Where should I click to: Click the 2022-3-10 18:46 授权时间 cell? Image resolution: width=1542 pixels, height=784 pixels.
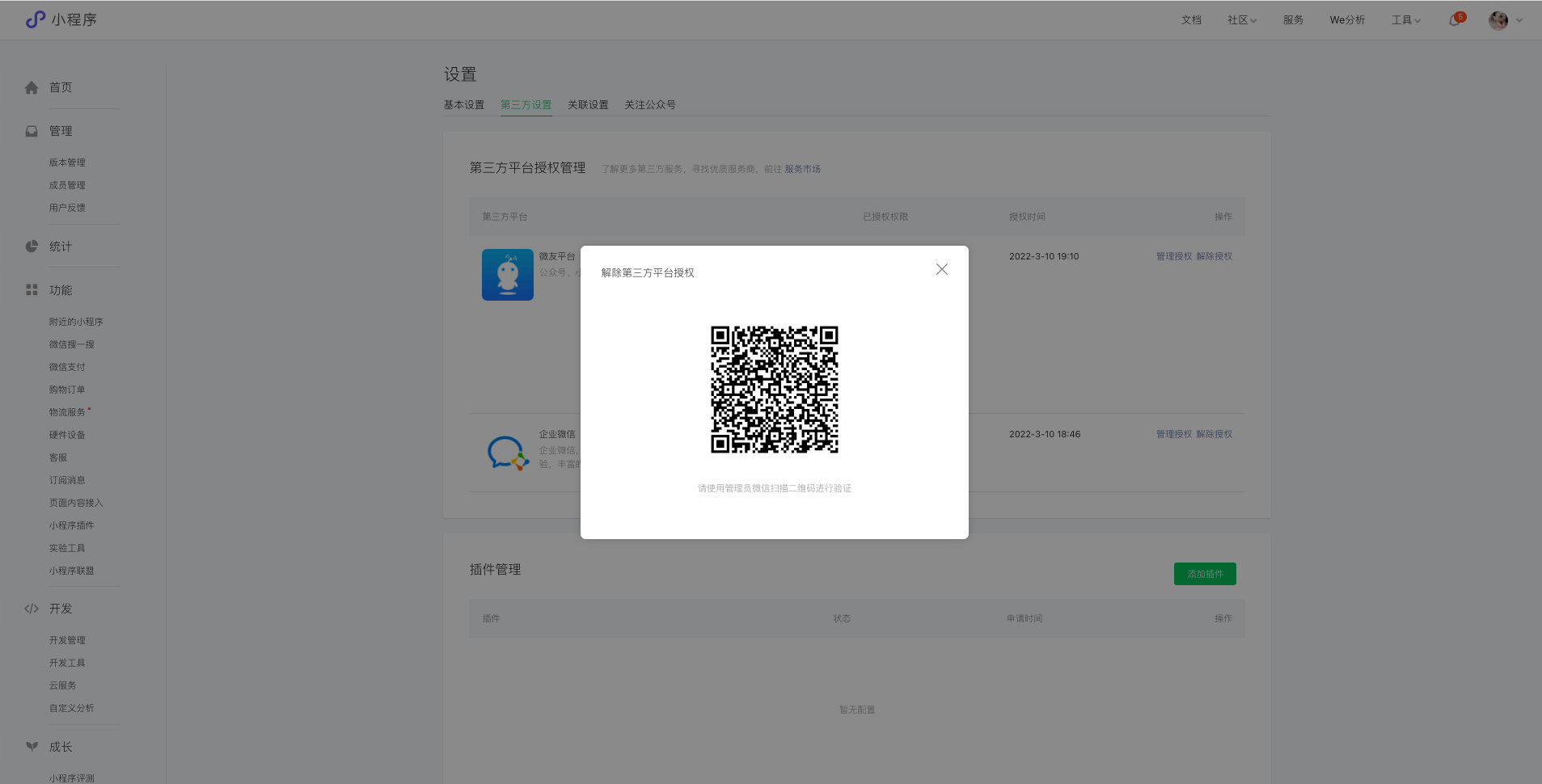1045,434
